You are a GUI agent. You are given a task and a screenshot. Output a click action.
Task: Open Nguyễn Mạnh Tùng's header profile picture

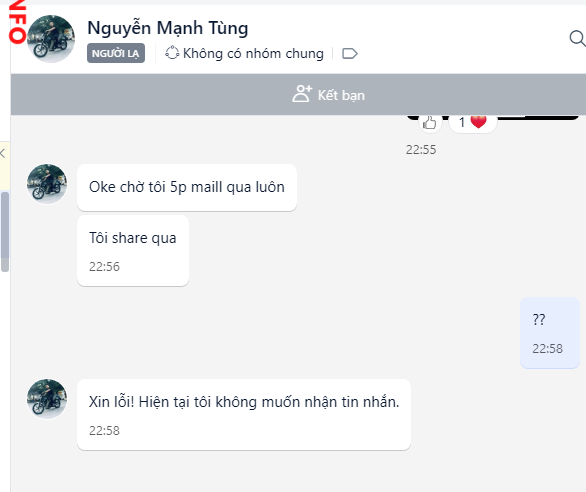[x=51, y=39]
